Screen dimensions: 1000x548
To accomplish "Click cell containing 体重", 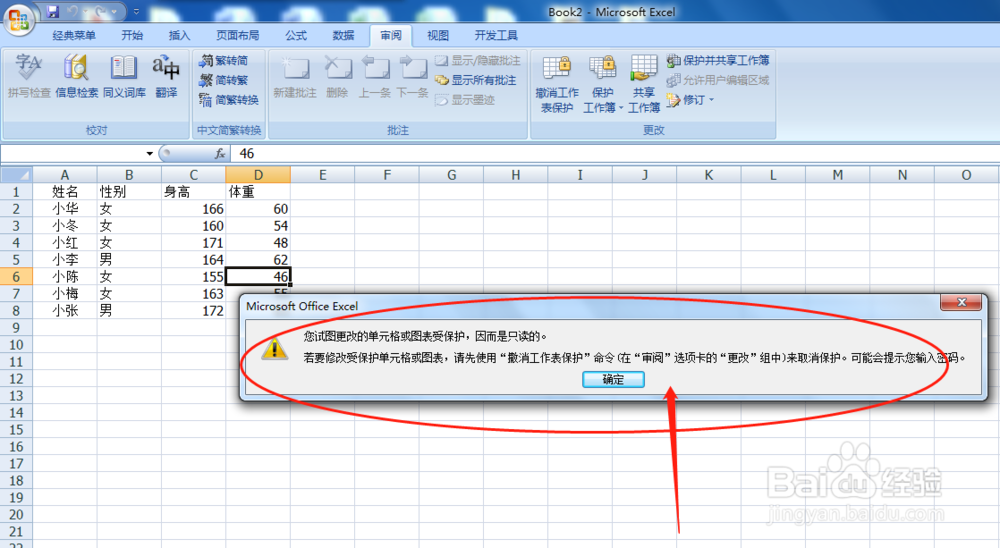I will click(x=258, y=192).
